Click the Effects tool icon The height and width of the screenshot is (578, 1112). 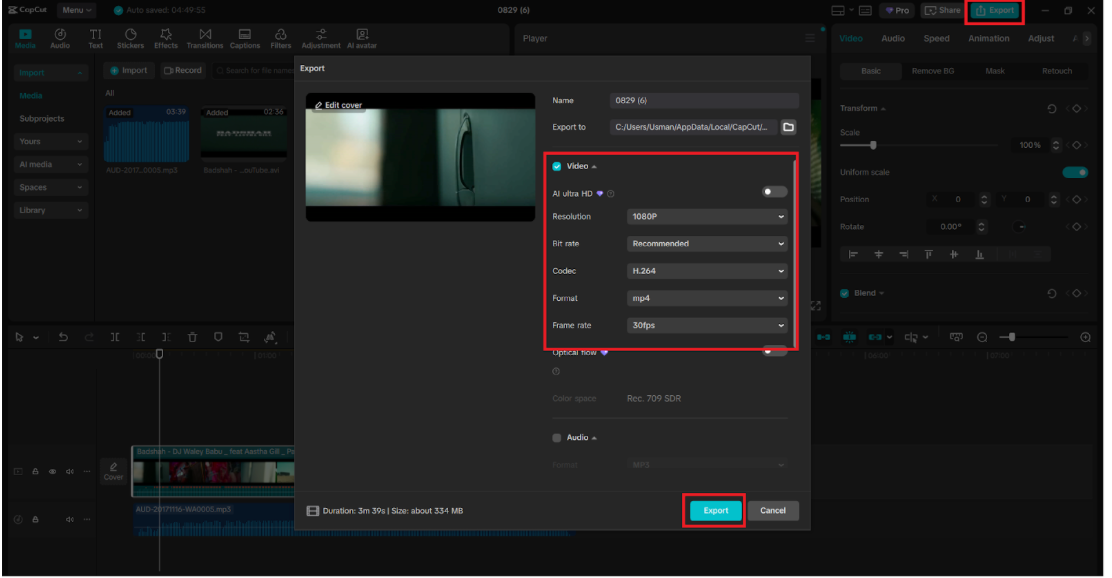click(x=166, y=35)
